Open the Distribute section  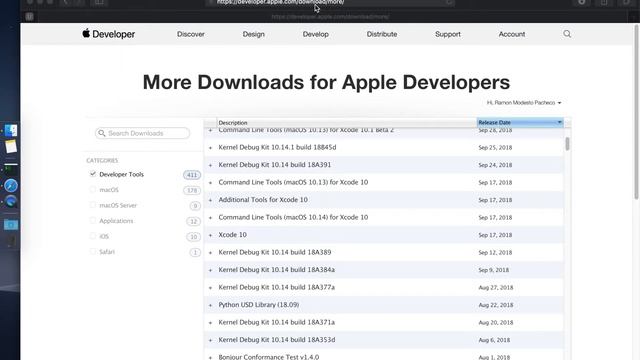point(382,34)
